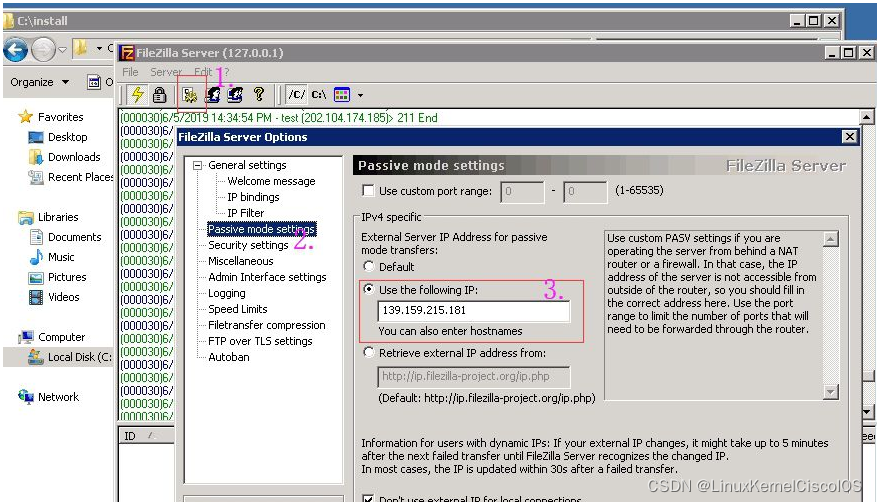
Task: Click the padlock lock-server icon
Action: click(x=159, y=94)
